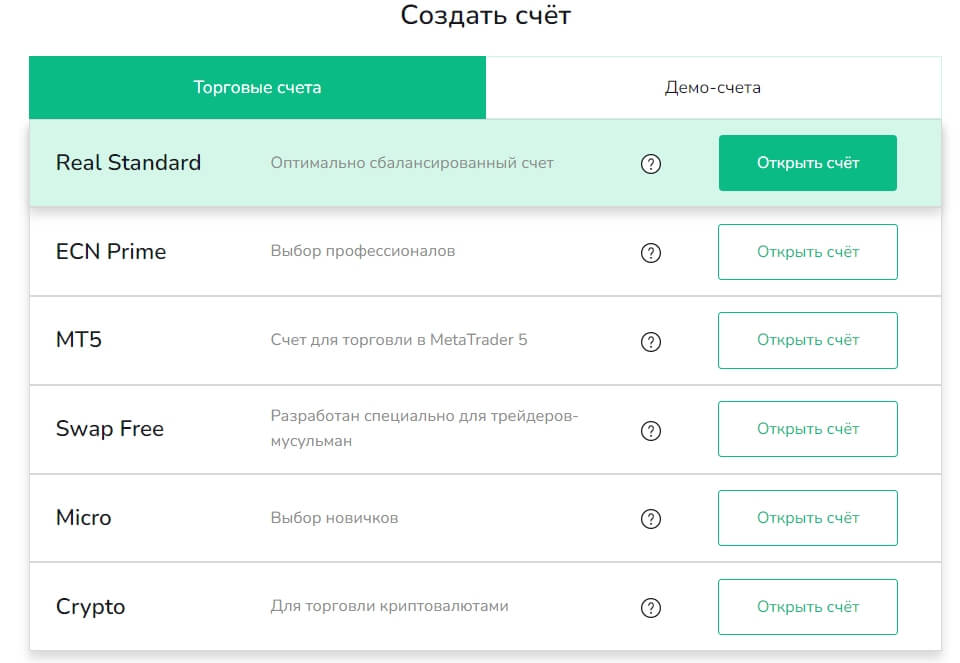Viewport: 960px width, 663px height.
Task: Click the MT5 account name
Action: (79, 340)
